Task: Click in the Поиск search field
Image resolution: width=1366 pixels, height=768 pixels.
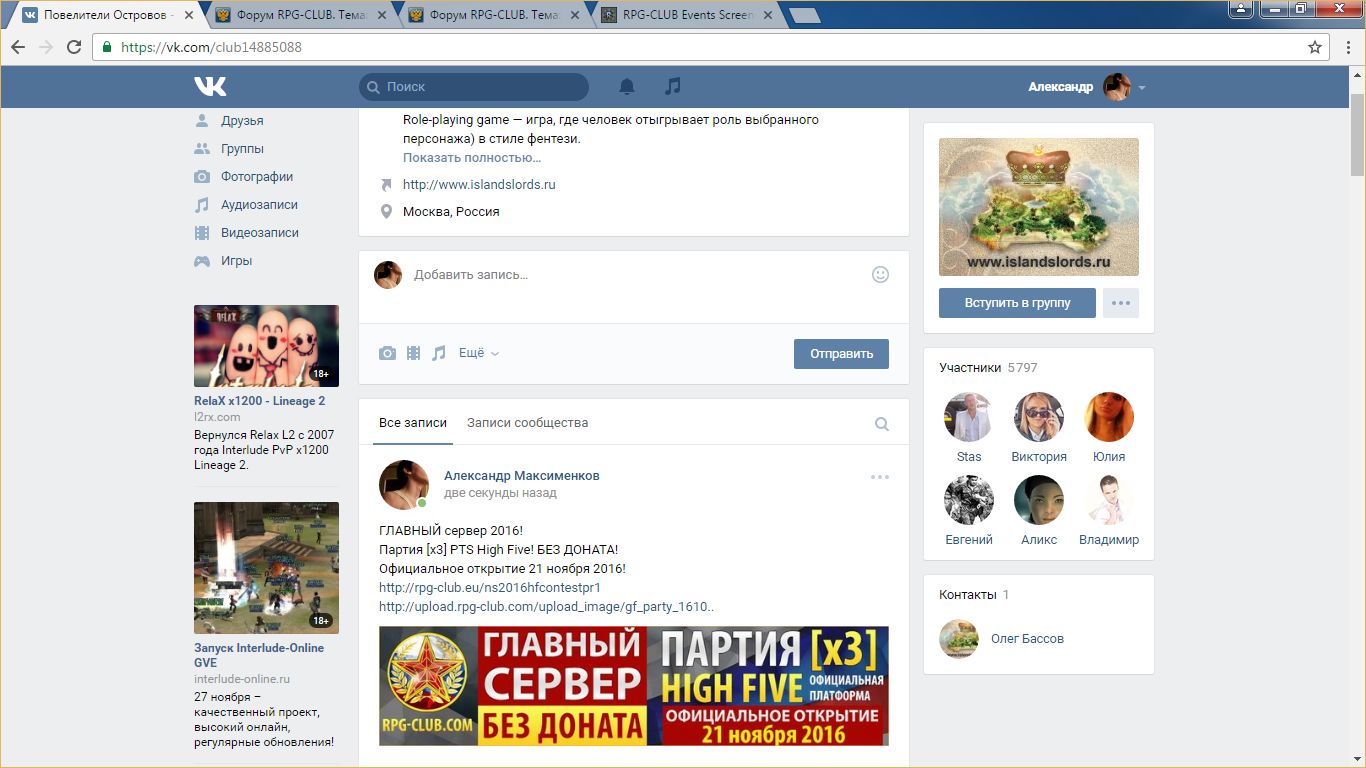Action: click(x=474, y=87)
